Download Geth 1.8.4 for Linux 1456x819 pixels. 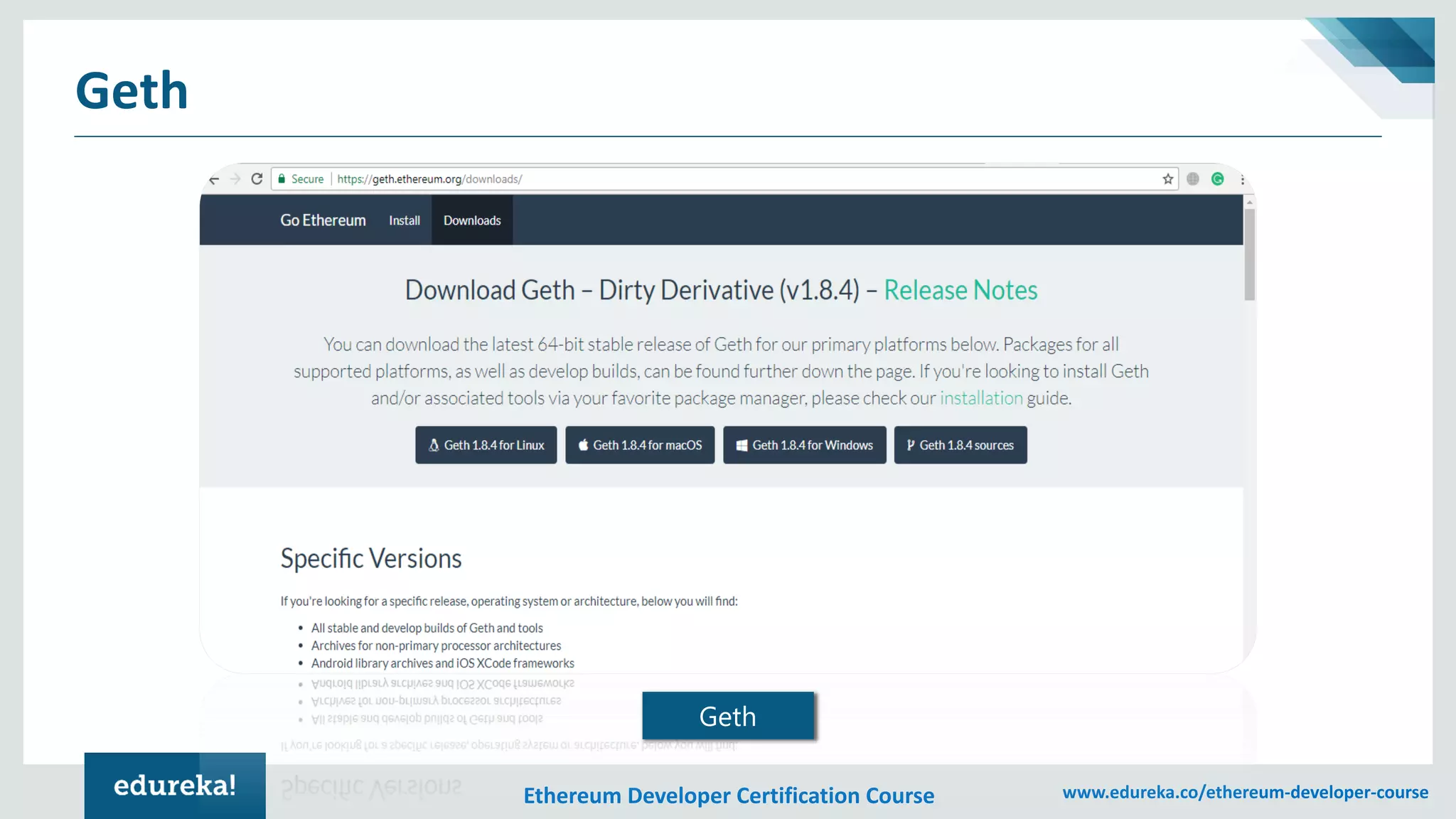tap(486, 445)
